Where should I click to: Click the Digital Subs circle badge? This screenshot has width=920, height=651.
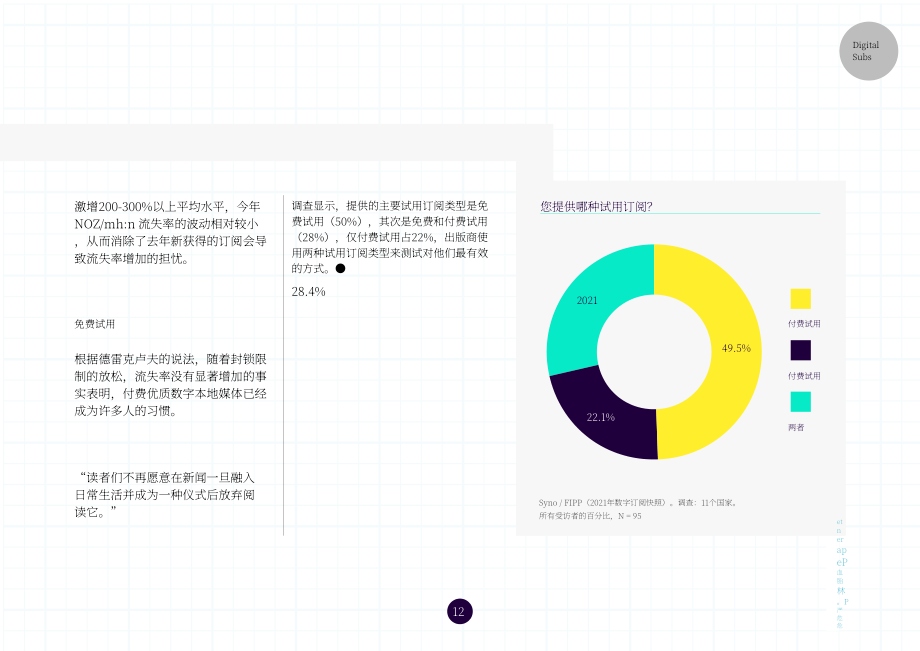point(868,51)
